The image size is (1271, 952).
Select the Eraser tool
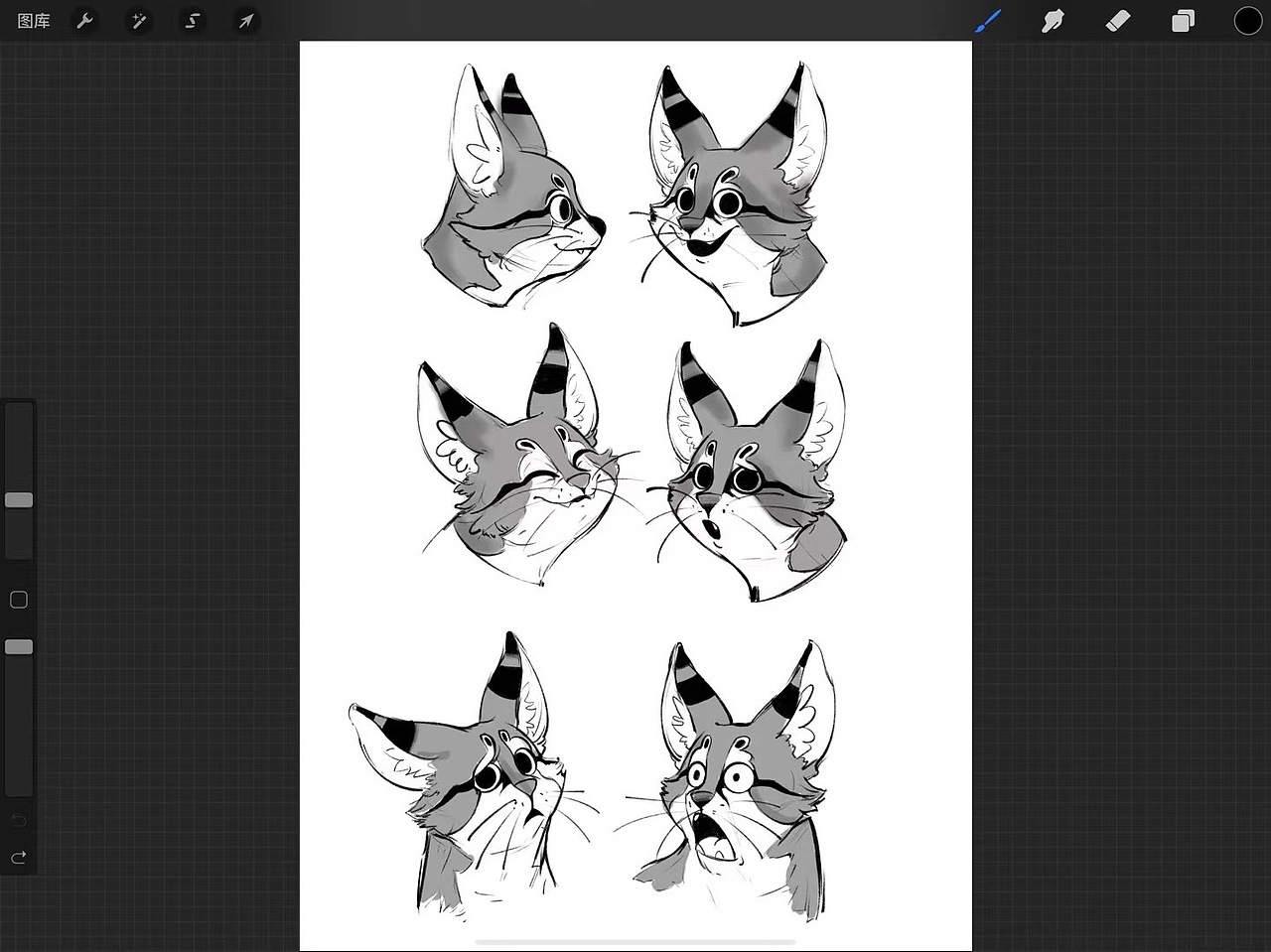[x=1118, y=20]
